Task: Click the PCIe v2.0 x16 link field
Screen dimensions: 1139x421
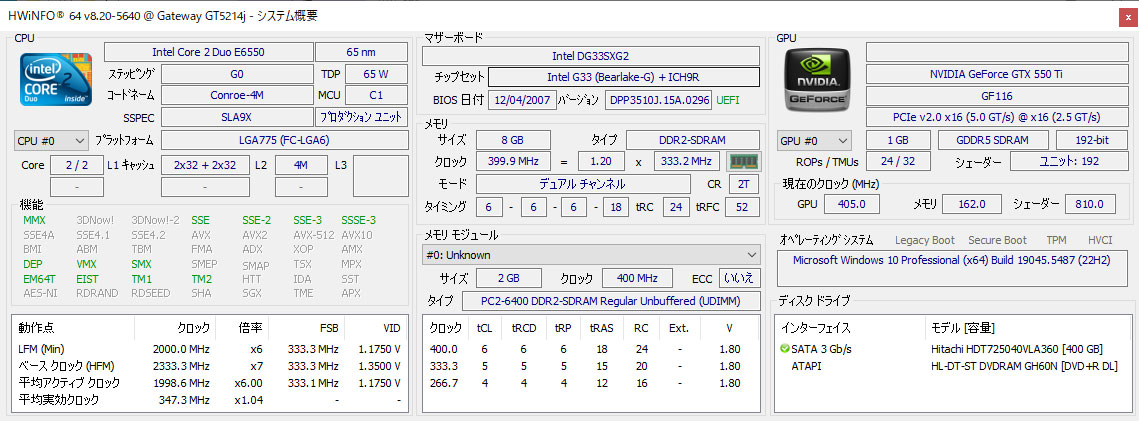Action: click(x=997, y=117)
